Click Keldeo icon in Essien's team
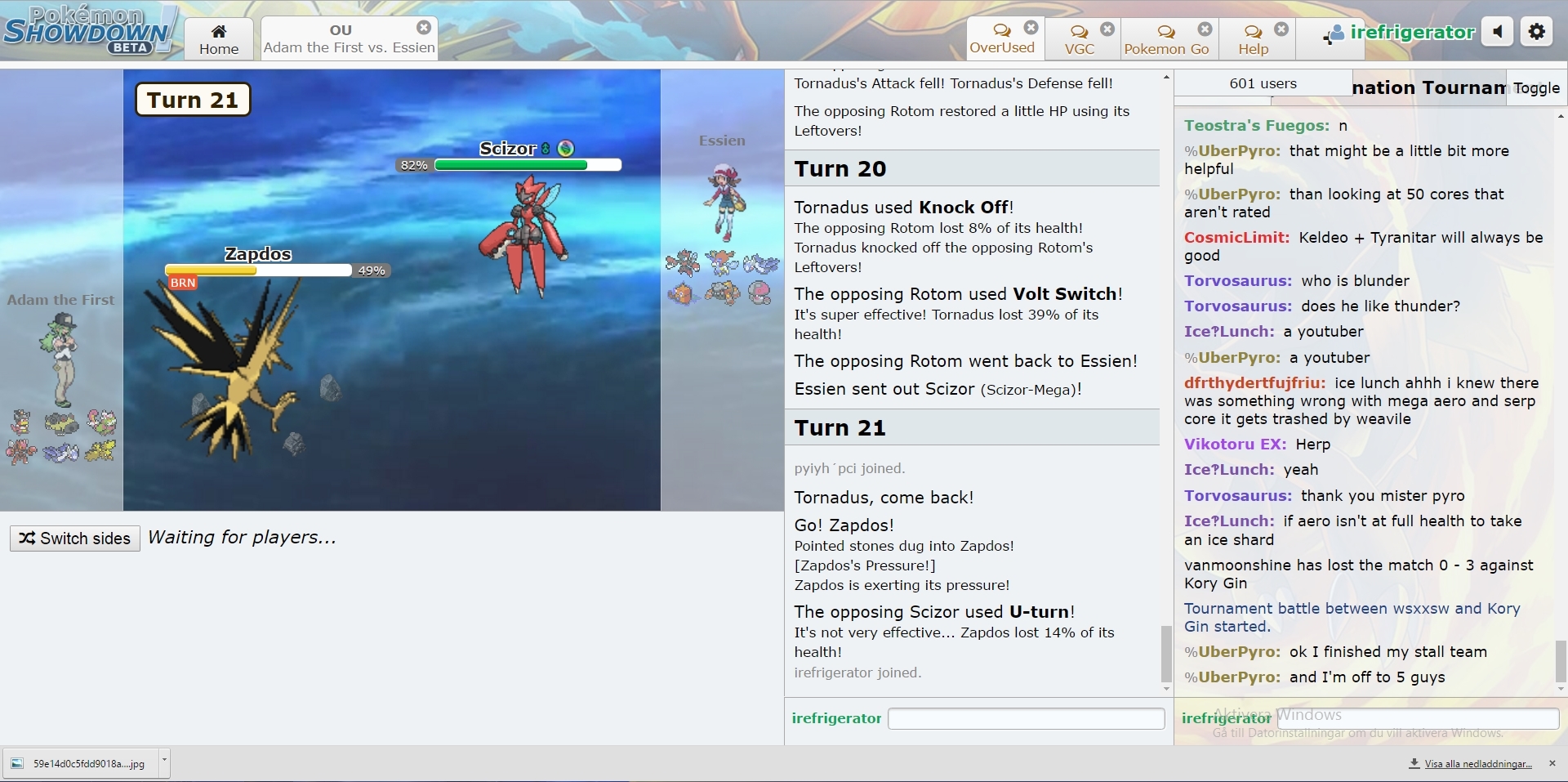Image resolution: width=1568 pixels, height=782 pixels. pos(722,262)
